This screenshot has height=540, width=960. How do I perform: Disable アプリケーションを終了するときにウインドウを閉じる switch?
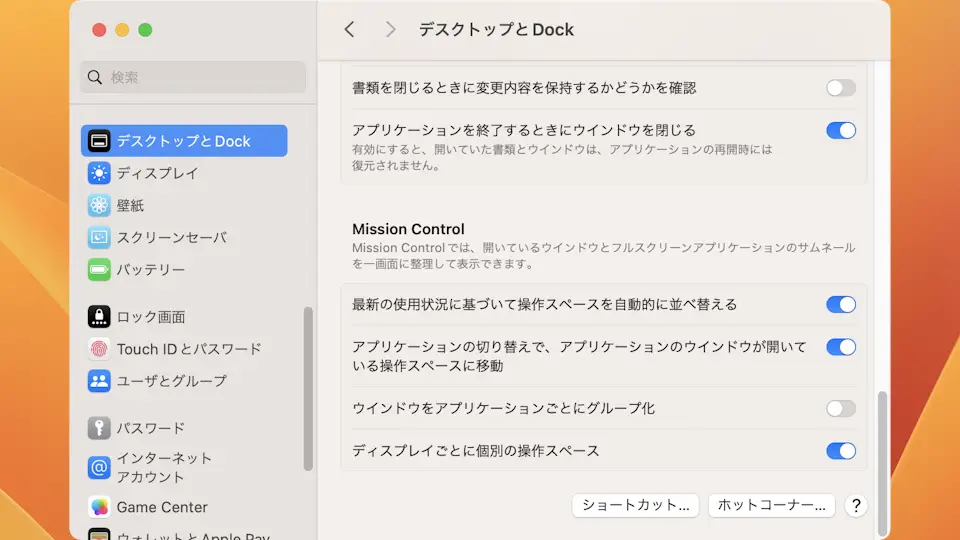point(840,130)
